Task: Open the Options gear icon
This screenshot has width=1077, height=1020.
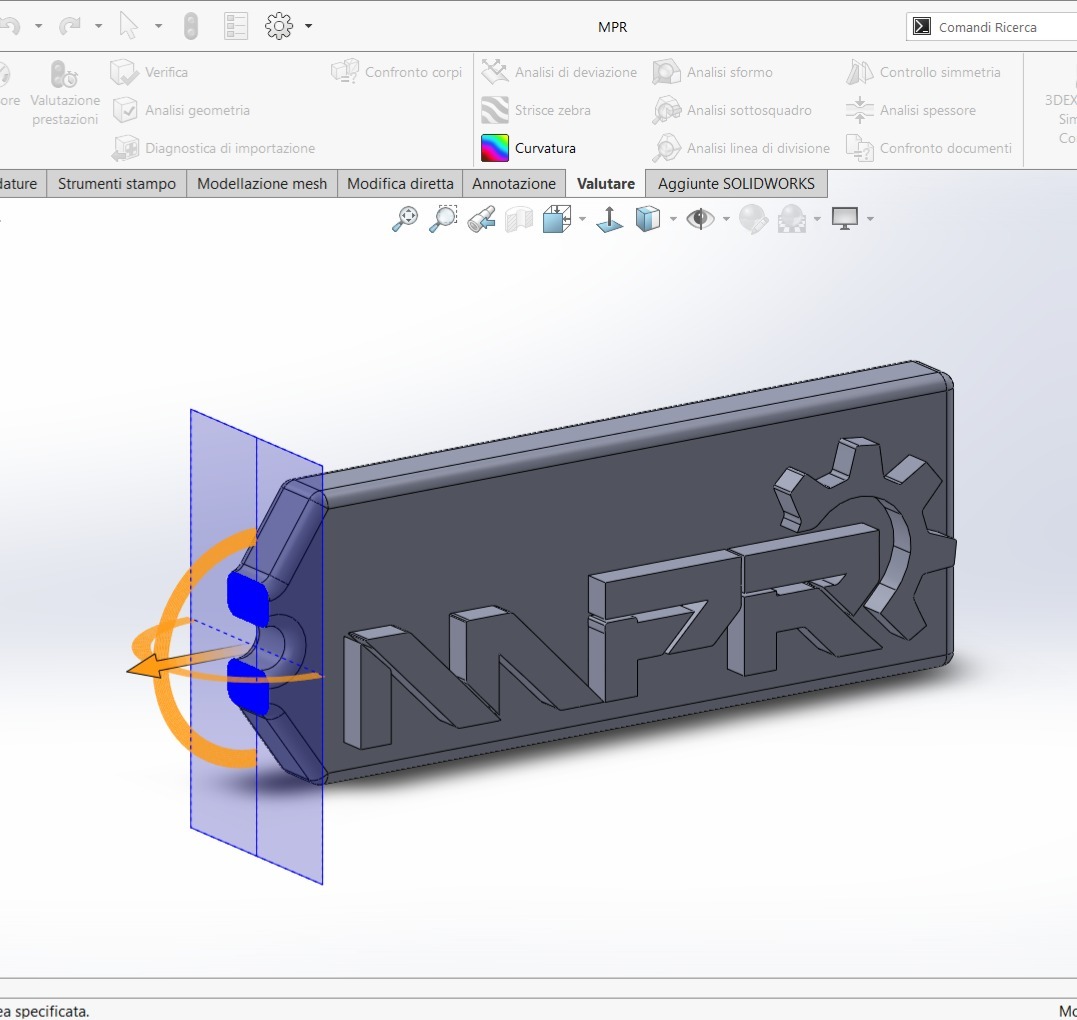Action: [279, 26]
